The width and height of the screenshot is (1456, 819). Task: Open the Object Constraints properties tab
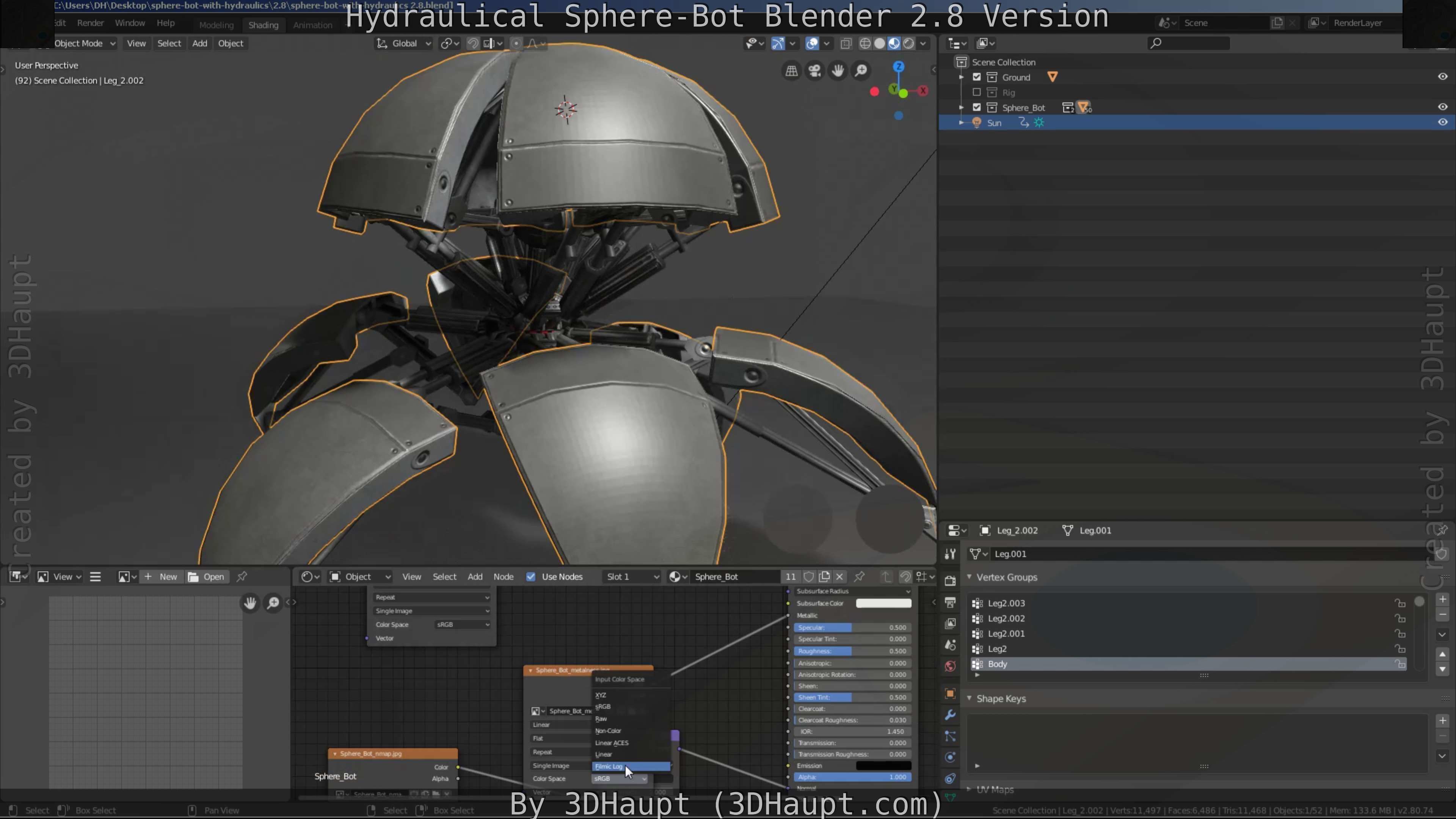pos(950,779)
